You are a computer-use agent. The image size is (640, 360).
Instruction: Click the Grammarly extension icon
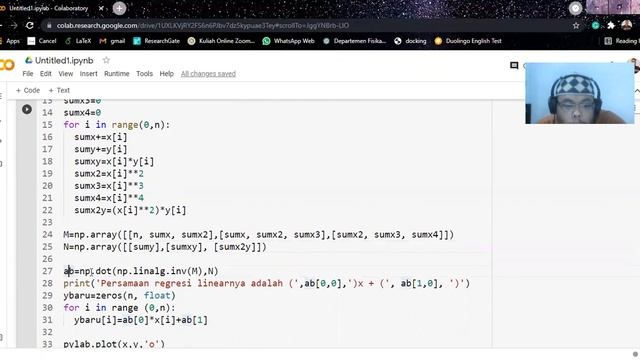[596, 25]
